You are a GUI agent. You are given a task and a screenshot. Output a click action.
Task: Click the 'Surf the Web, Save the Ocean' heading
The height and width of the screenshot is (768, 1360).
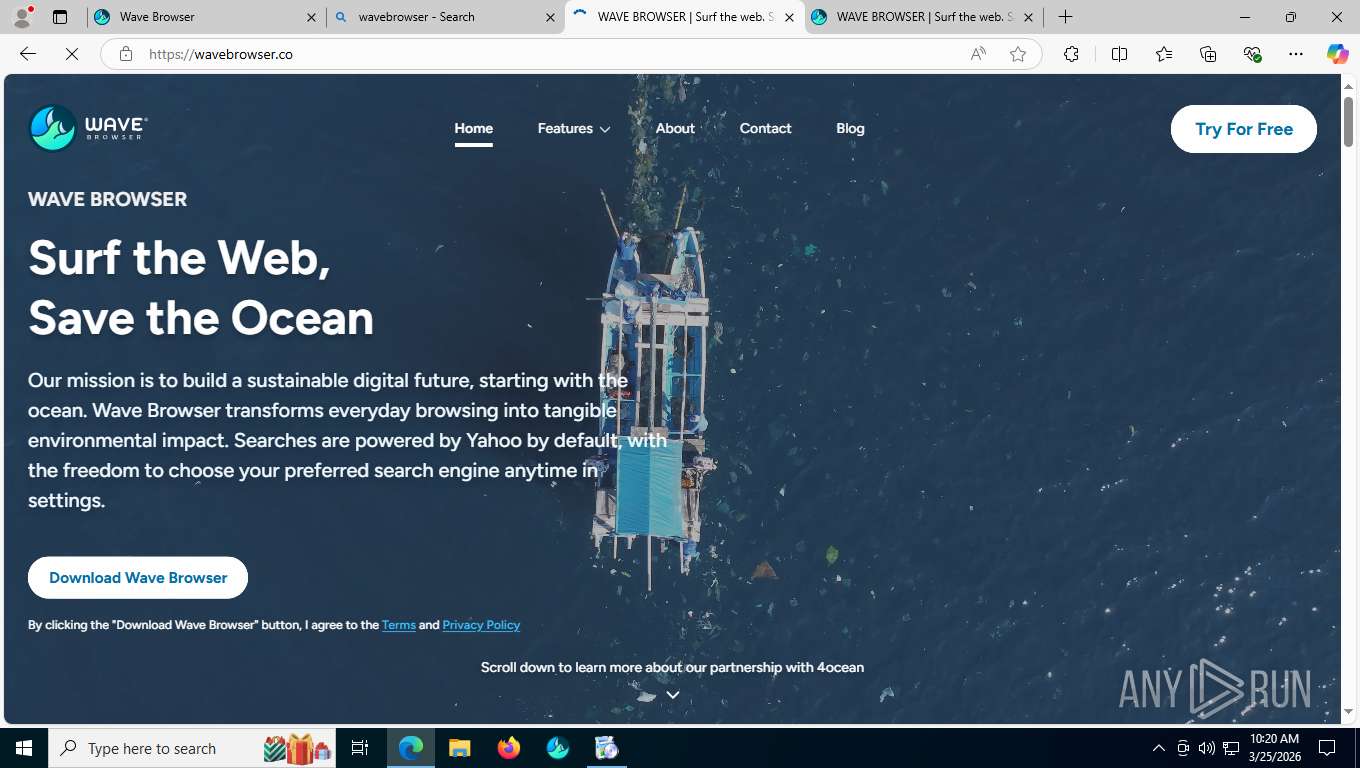point(201,287)
